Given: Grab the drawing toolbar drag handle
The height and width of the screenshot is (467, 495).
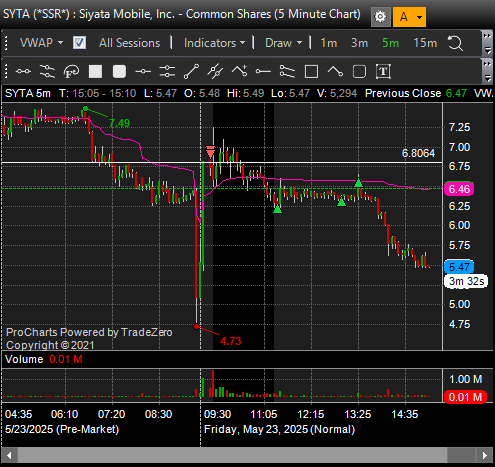Looking at the screenshot, I should pyautogui.click(x=6, y=71).
